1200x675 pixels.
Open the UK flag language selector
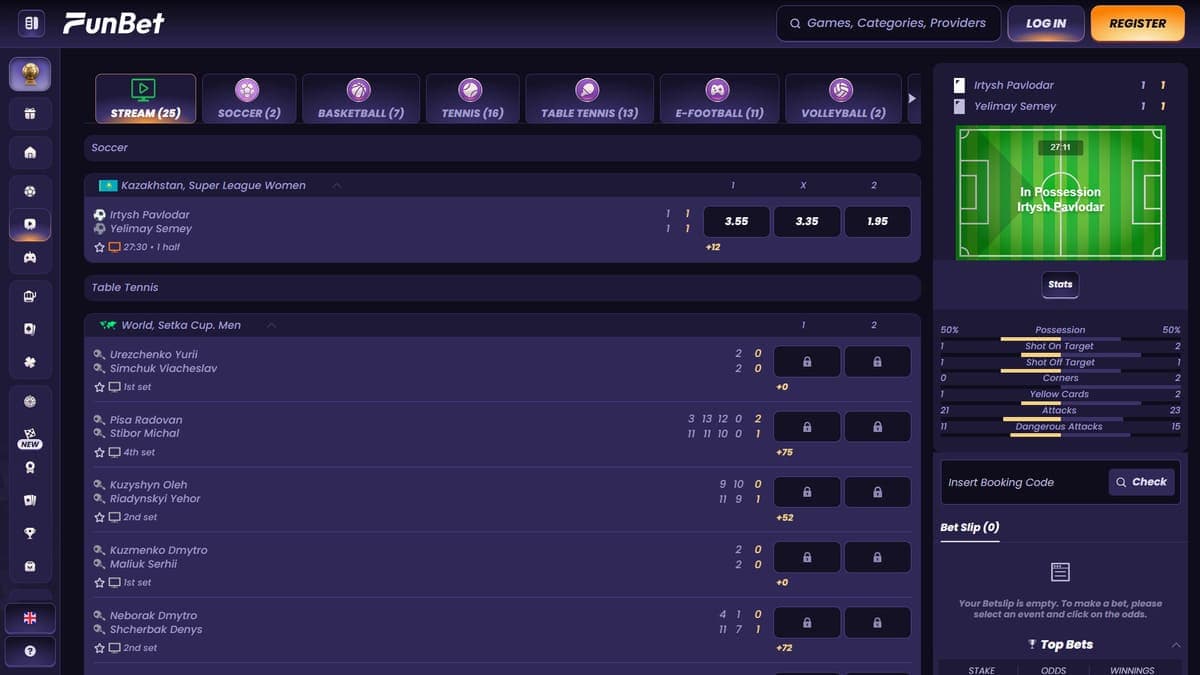[x=30, y=618]
